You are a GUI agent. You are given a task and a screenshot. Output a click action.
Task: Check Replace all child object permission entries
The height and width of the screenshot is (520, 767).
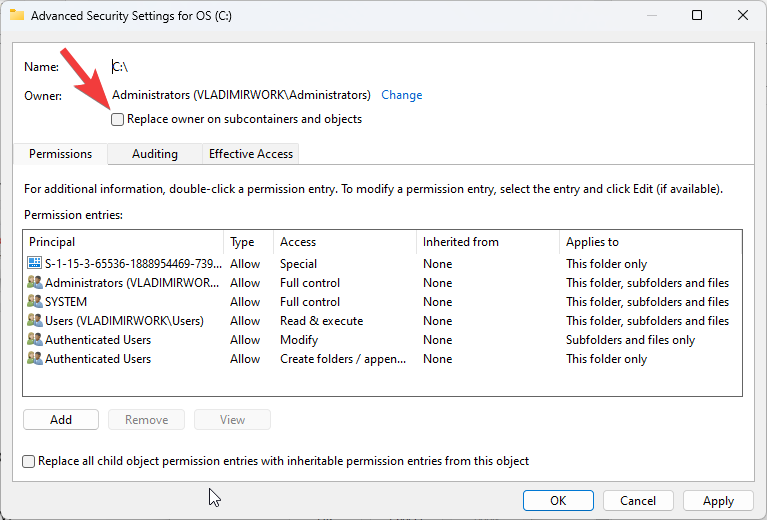(29, 461)
